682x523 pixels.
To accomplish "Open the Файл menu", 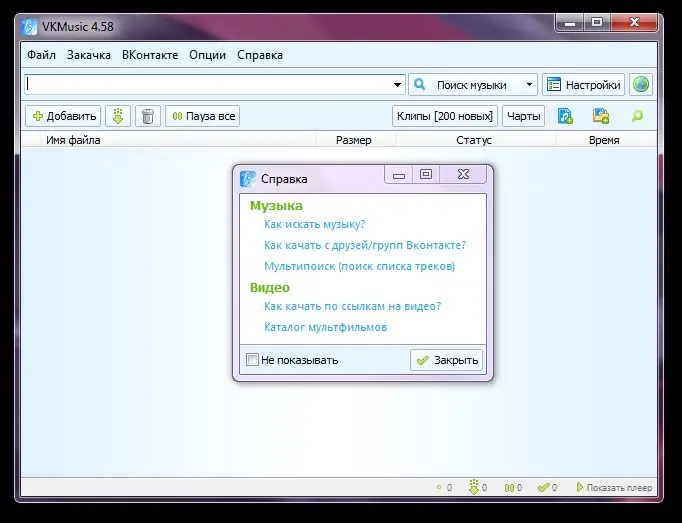I will coord(41,55).
